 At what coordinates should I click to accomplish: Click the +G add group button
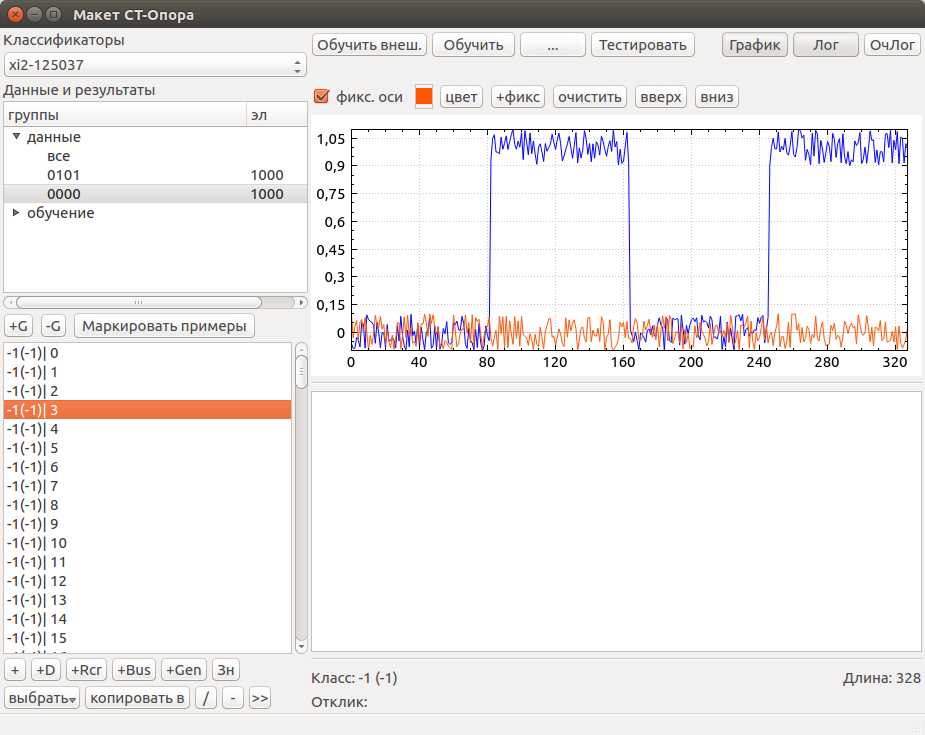(19, 326)
